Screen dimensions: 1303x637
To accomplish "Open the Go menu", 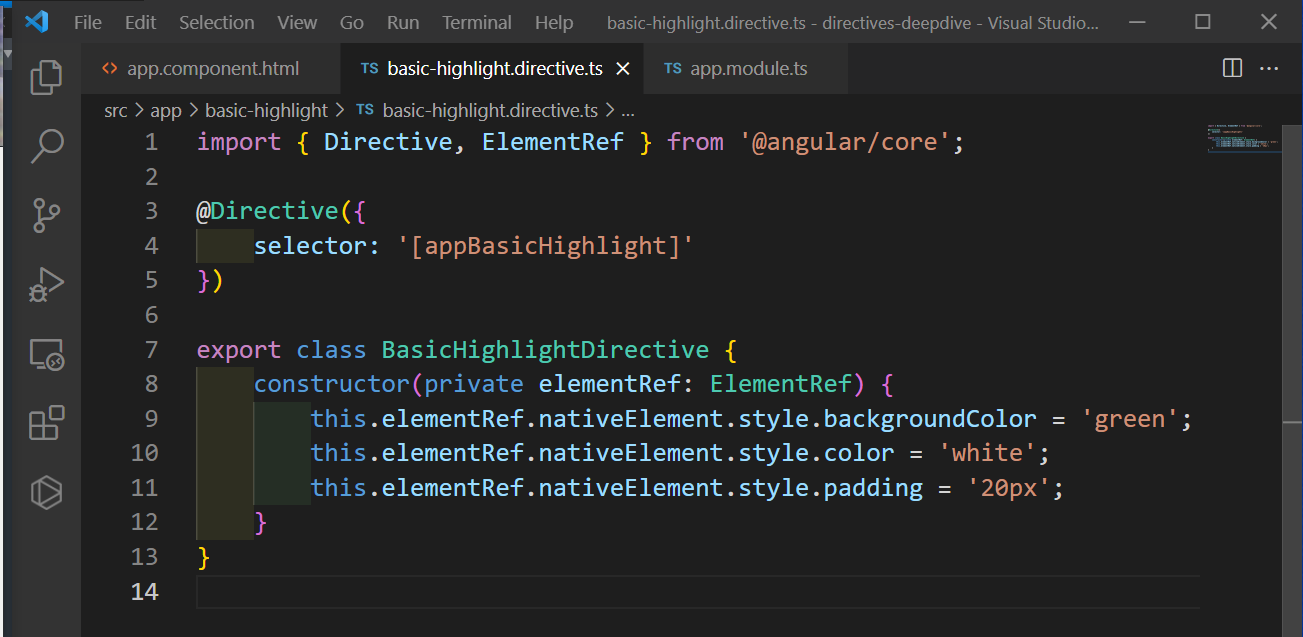I will (x=352, y=22).
